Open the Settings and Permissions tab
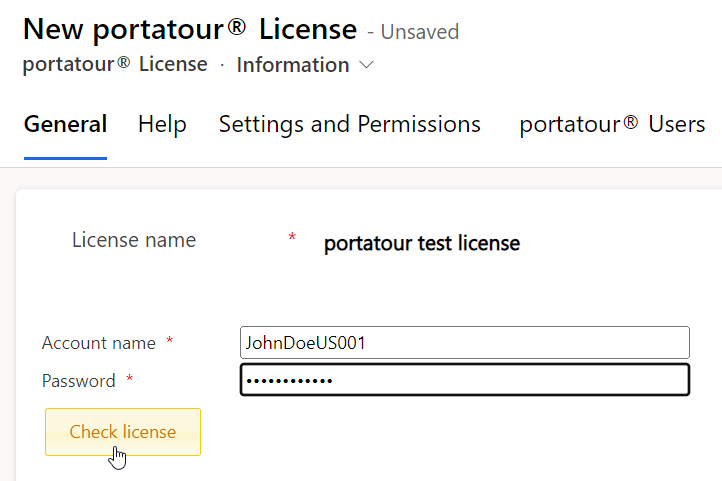This screenshot has width=722, height=481. 349,125
